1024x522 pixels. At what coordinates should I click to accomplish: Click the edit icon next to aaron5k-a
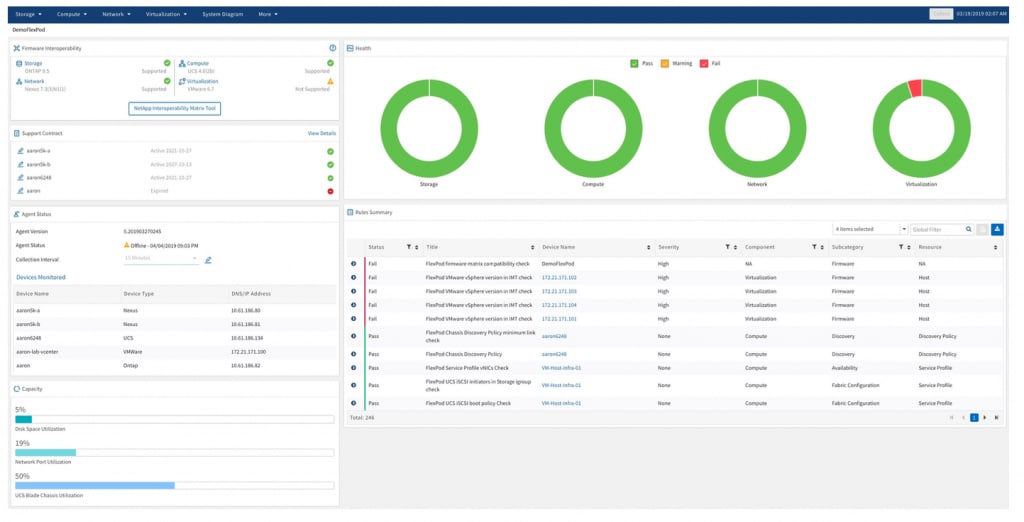(20, 151)
